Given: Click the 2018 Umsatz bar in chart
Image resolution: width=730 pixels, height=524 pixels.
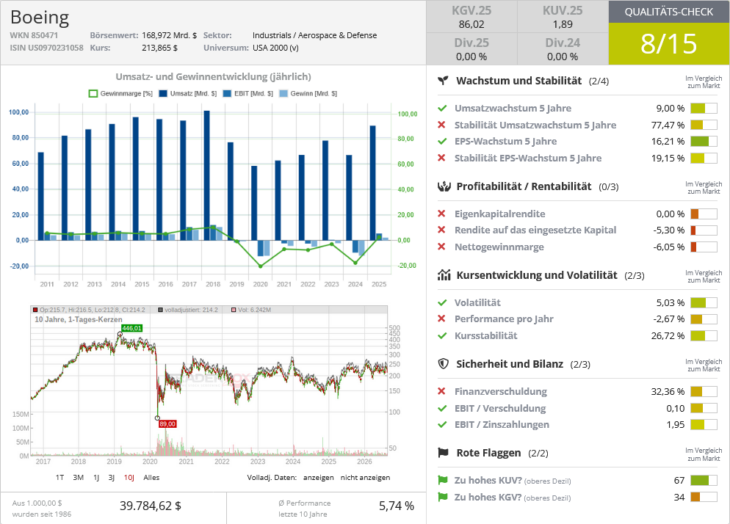Looking at the screenshot, I should (x=207, y=175).
